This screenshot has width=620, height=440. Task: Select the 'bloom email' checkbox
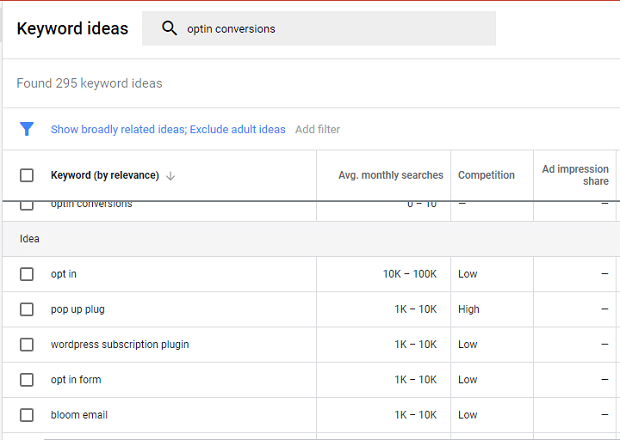[27, 414]
